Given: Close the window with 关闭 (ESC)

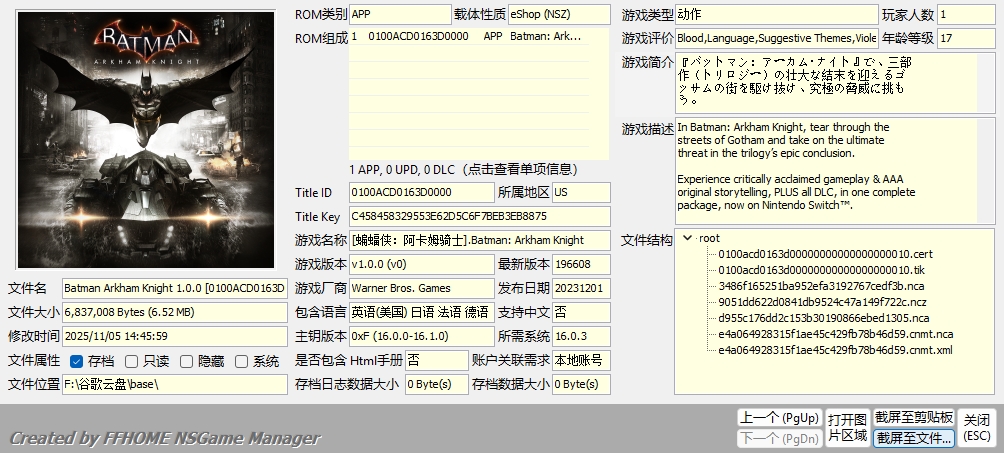Looking at the screenshot, I should tap(977, 428).
